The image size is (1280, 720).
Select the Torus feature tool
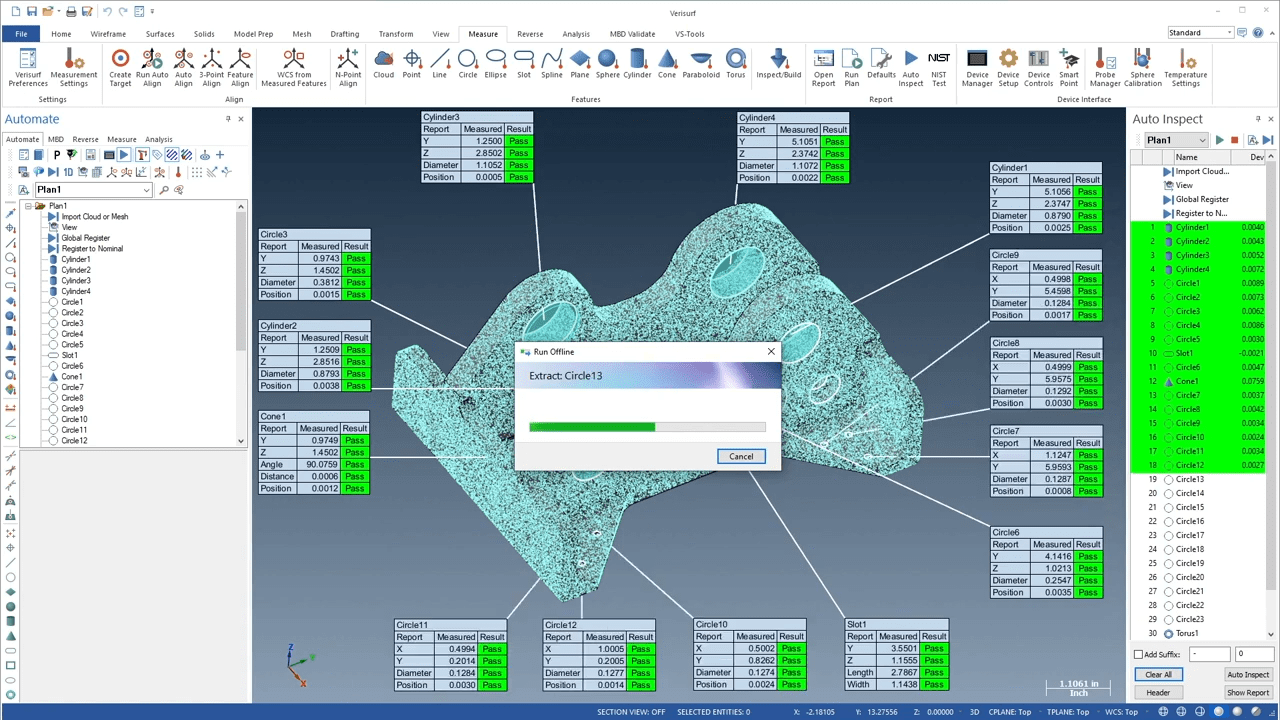(x=736, y=64)
